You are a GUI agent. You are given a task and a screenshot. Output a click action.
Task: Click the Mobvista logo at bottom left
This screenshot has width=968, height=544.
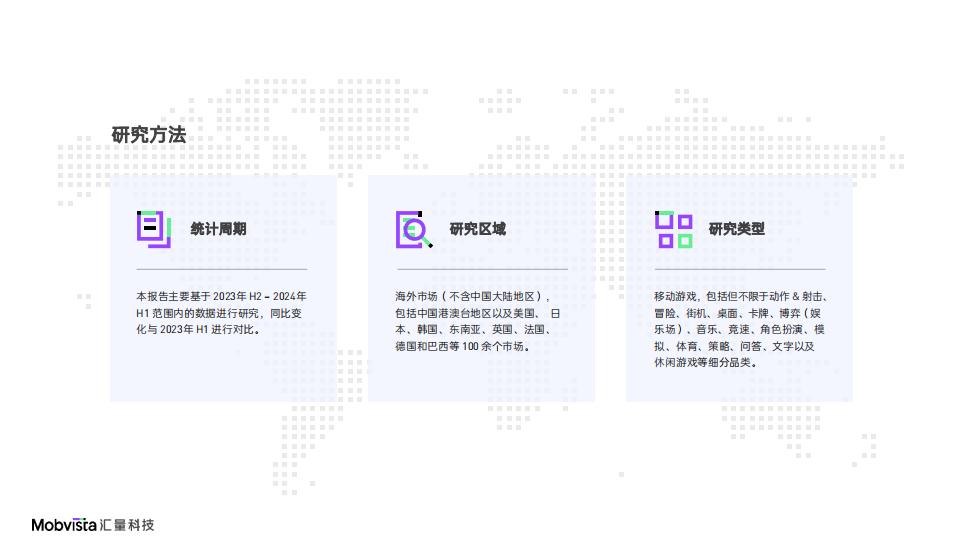coord(64,525)
